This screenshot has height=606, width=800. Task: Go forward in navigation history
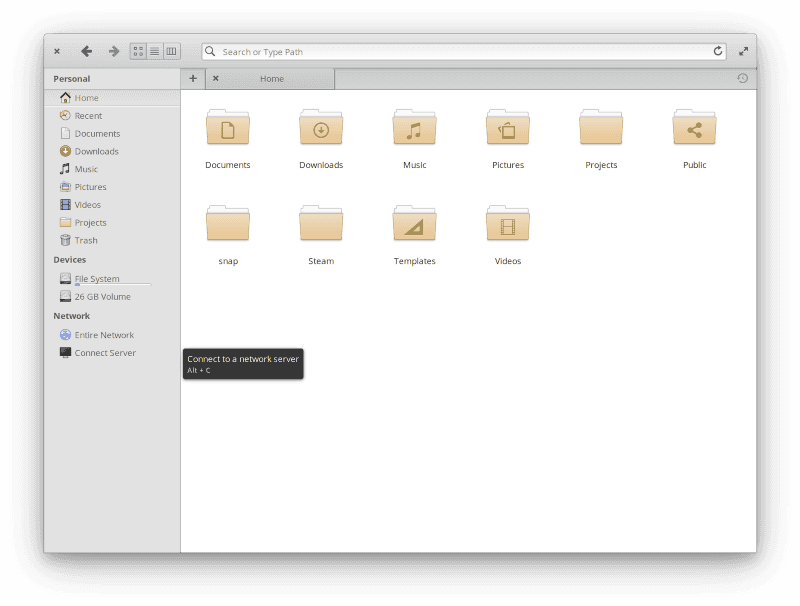tap(113, 51)
